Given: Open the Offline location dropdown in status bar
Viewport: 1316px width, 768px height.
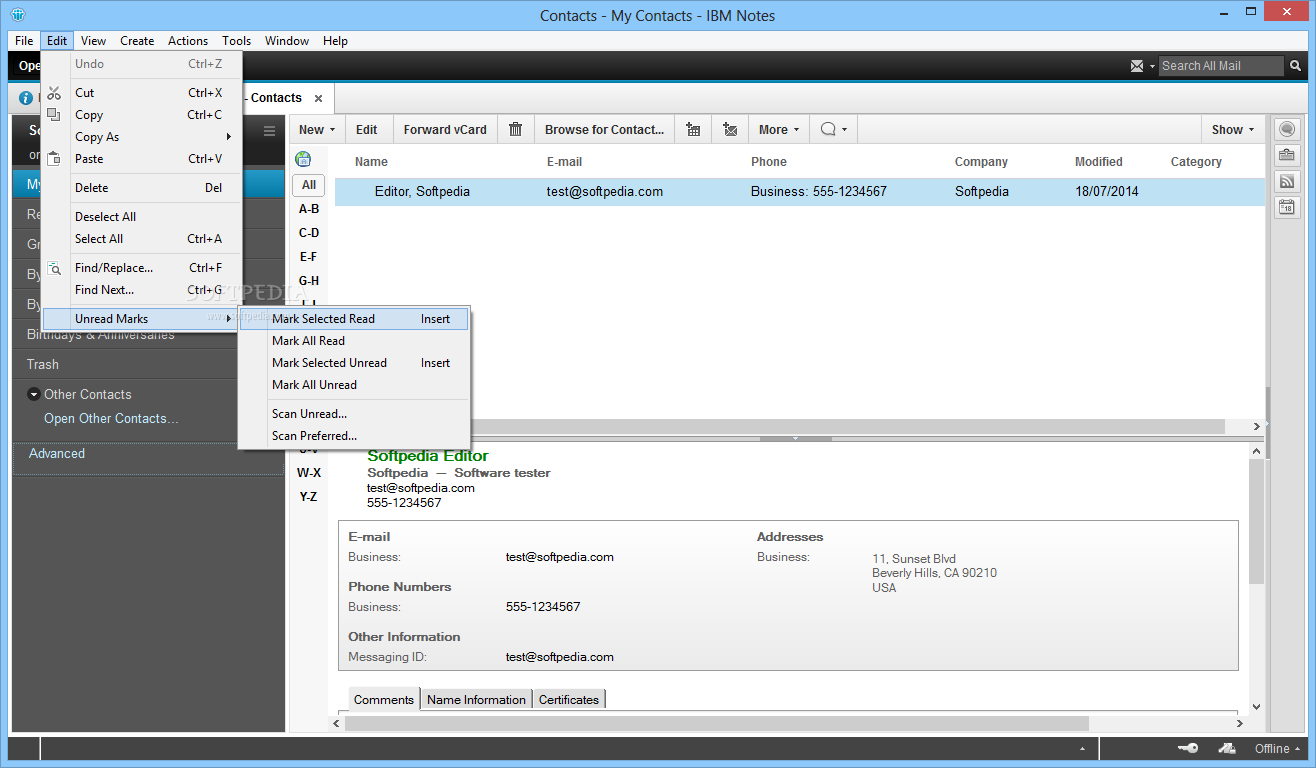Looking at the screenshot, I should (1279, 748).
